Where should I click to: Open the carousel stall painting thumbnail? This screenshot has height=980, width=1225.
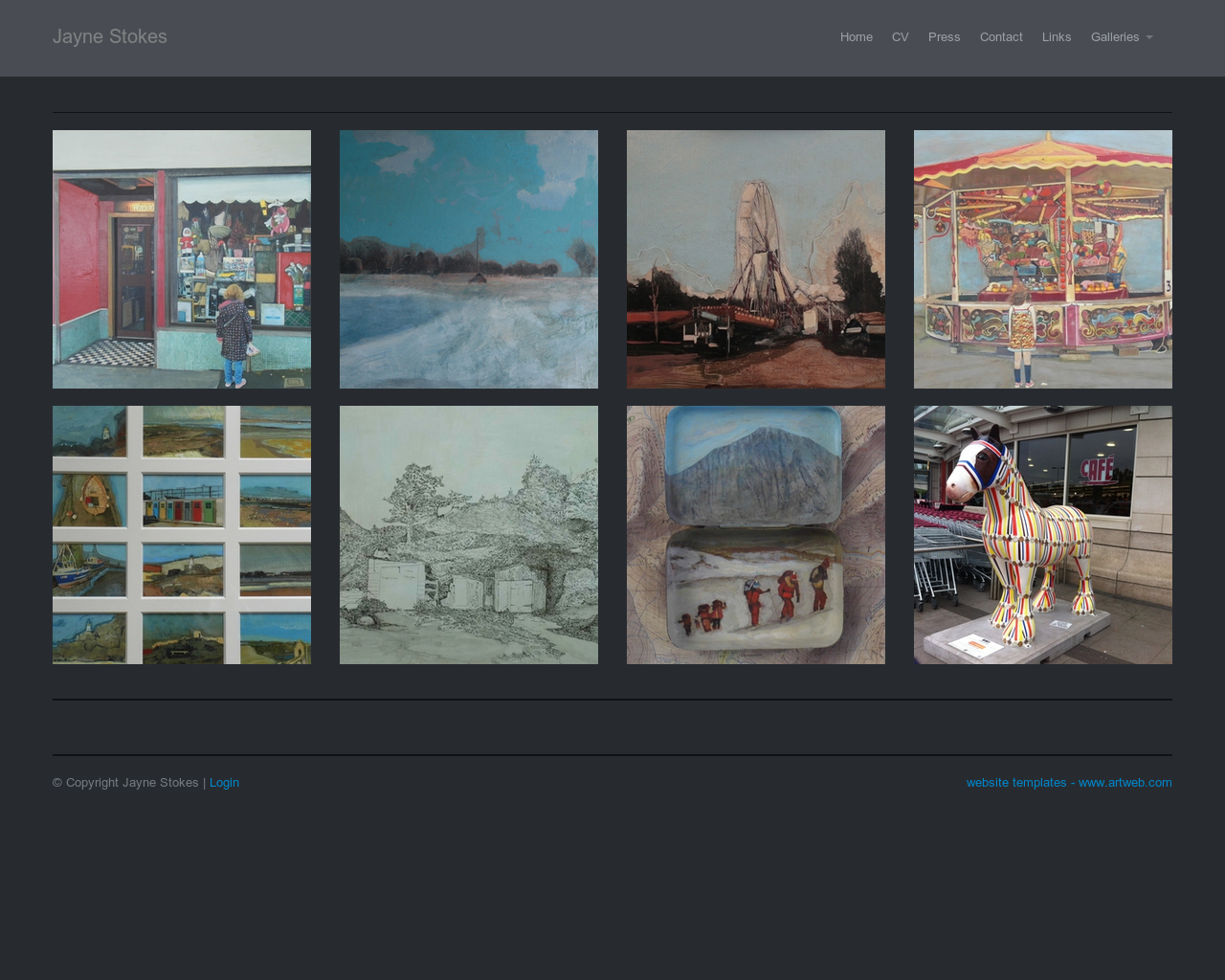[1043, 259]
